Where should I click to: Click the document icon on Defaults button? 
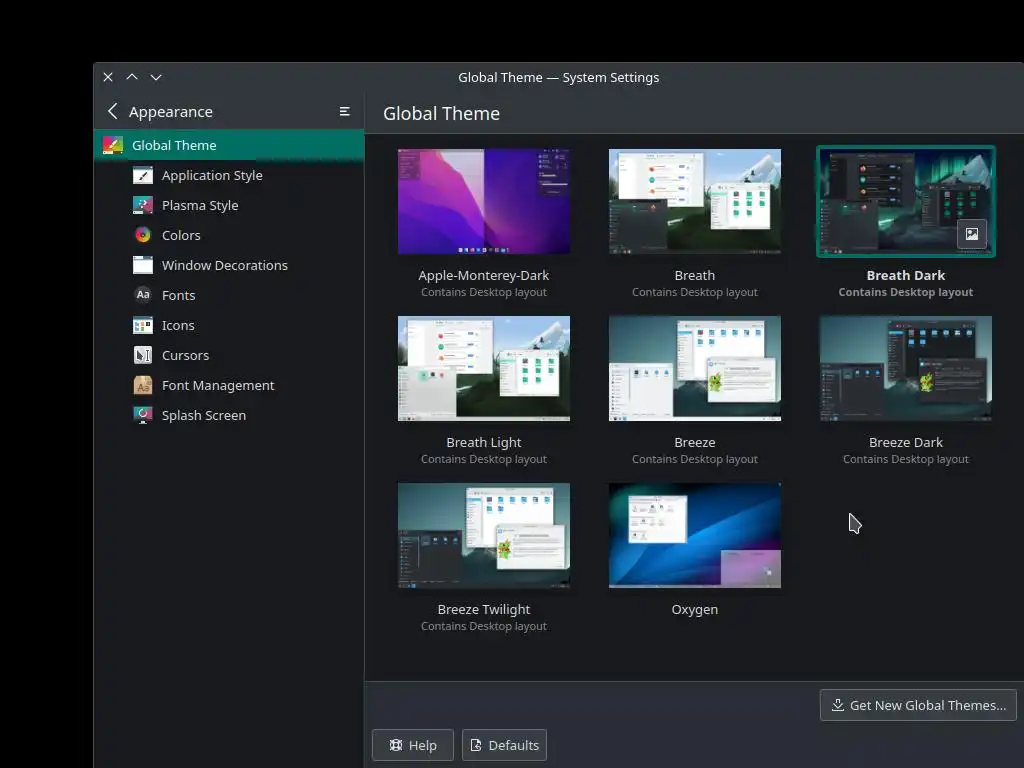pyautogui.click(x=476, y=745)
